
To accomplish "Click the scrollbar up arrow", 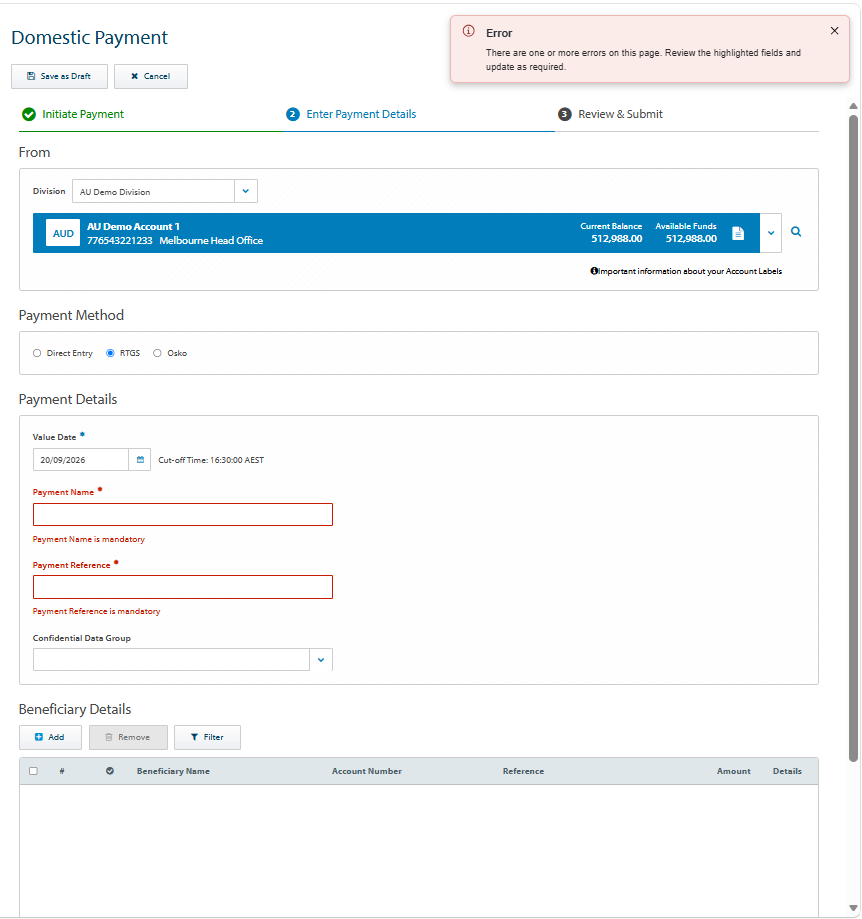I will (853, 106).
